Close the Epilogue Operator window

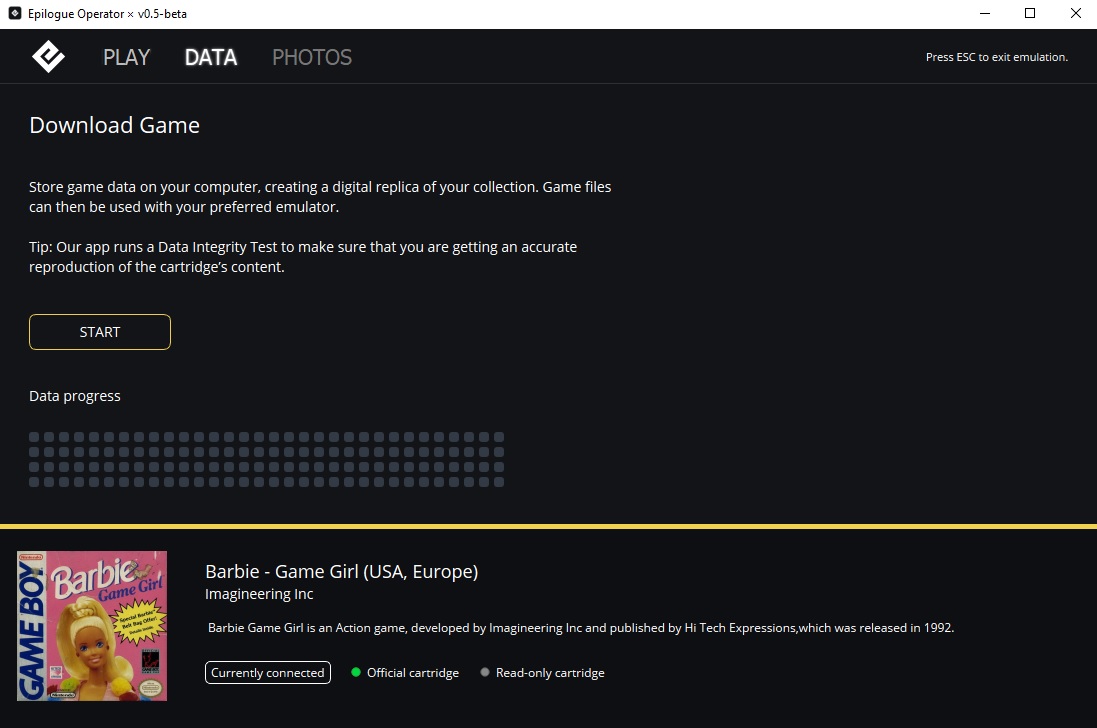1074,14
